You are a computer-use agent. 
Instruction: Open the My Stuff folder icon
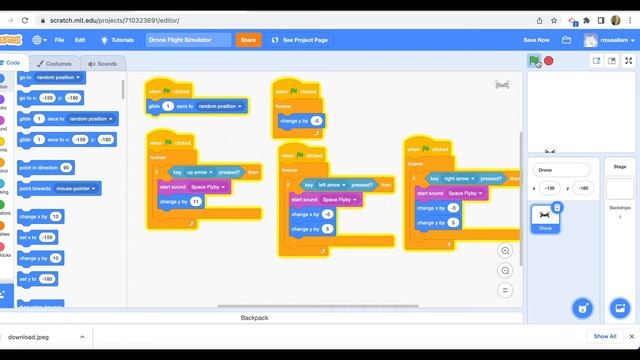(566, 40)
